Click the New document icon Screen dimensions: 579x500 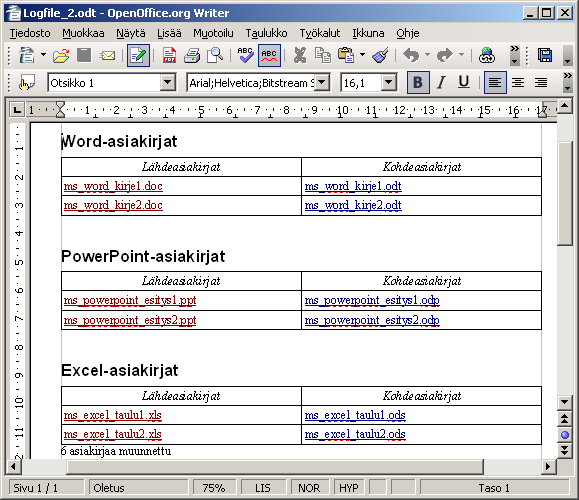(x=27, y=55)
